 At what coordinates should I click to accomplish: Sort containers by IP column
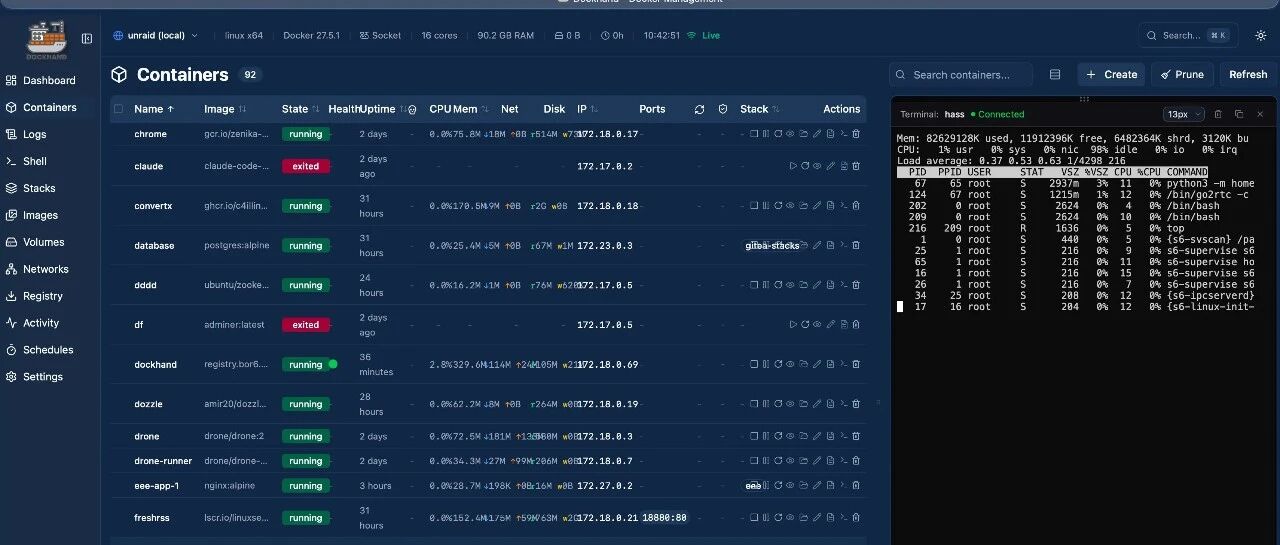pyautogui.click(x=588, y=109)
